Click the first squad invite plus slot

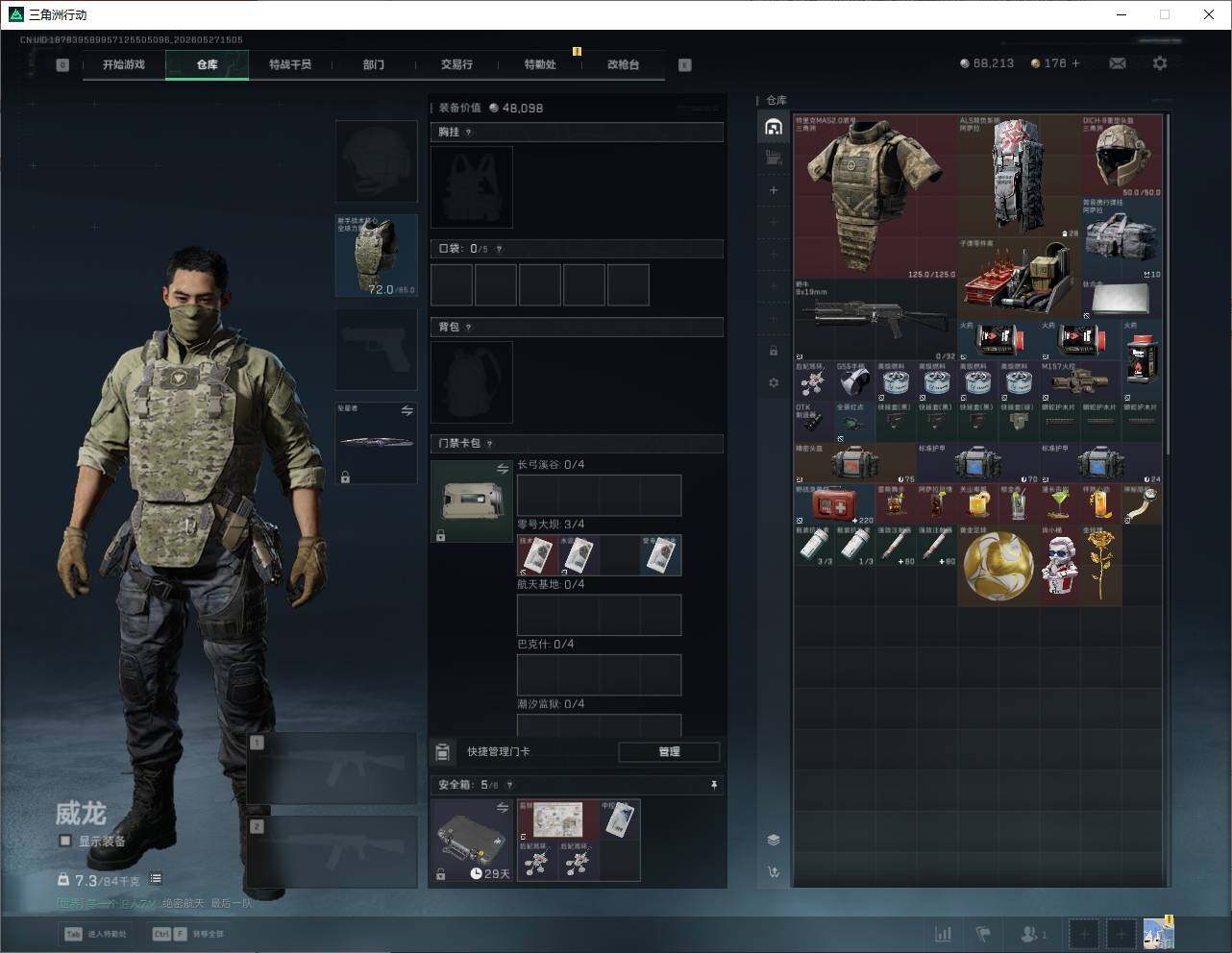pos(1085,934)
